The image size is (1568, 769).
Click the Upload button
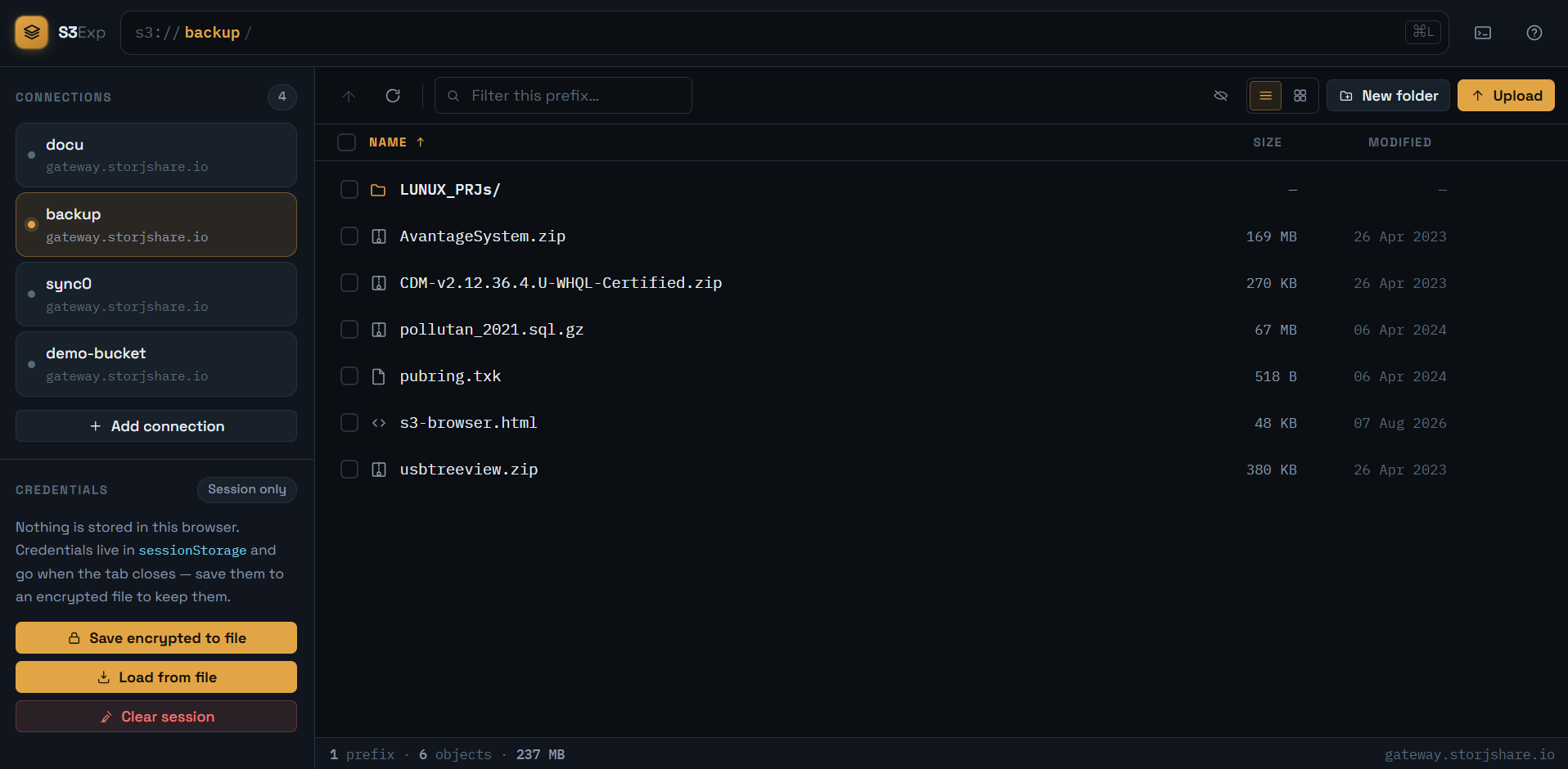[x=1506, y=96]
